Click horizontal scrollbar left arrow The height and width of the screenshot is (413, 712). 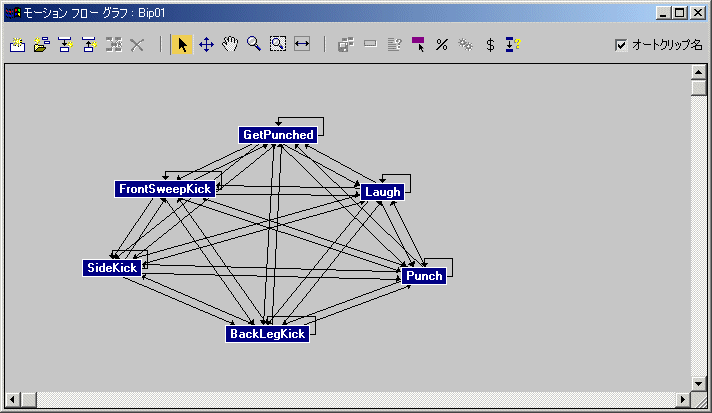[12, 400]
